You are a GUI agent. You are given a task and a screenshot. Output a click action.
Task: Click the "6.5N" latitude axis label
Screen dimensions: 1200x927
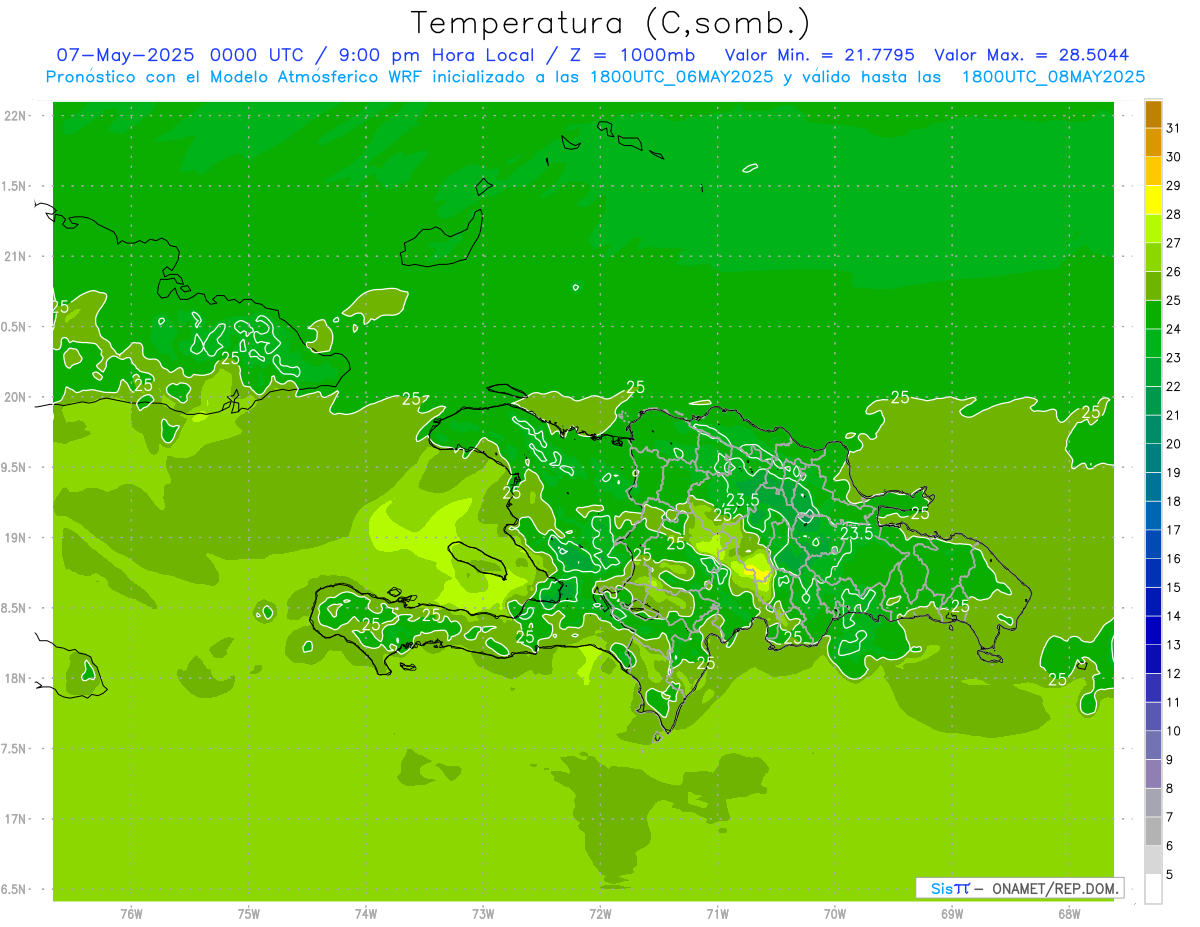(15, 889)
